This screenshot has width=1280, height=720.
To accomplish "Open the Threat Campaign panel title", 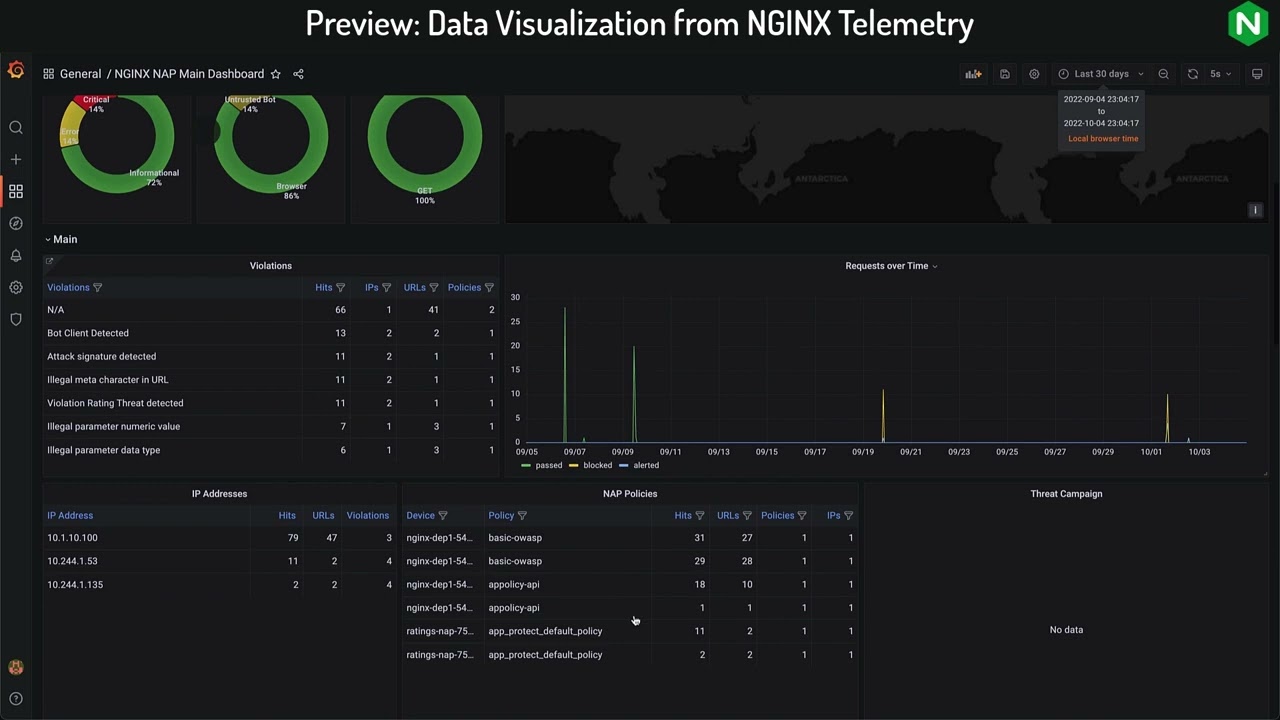I will [1066, 494].
